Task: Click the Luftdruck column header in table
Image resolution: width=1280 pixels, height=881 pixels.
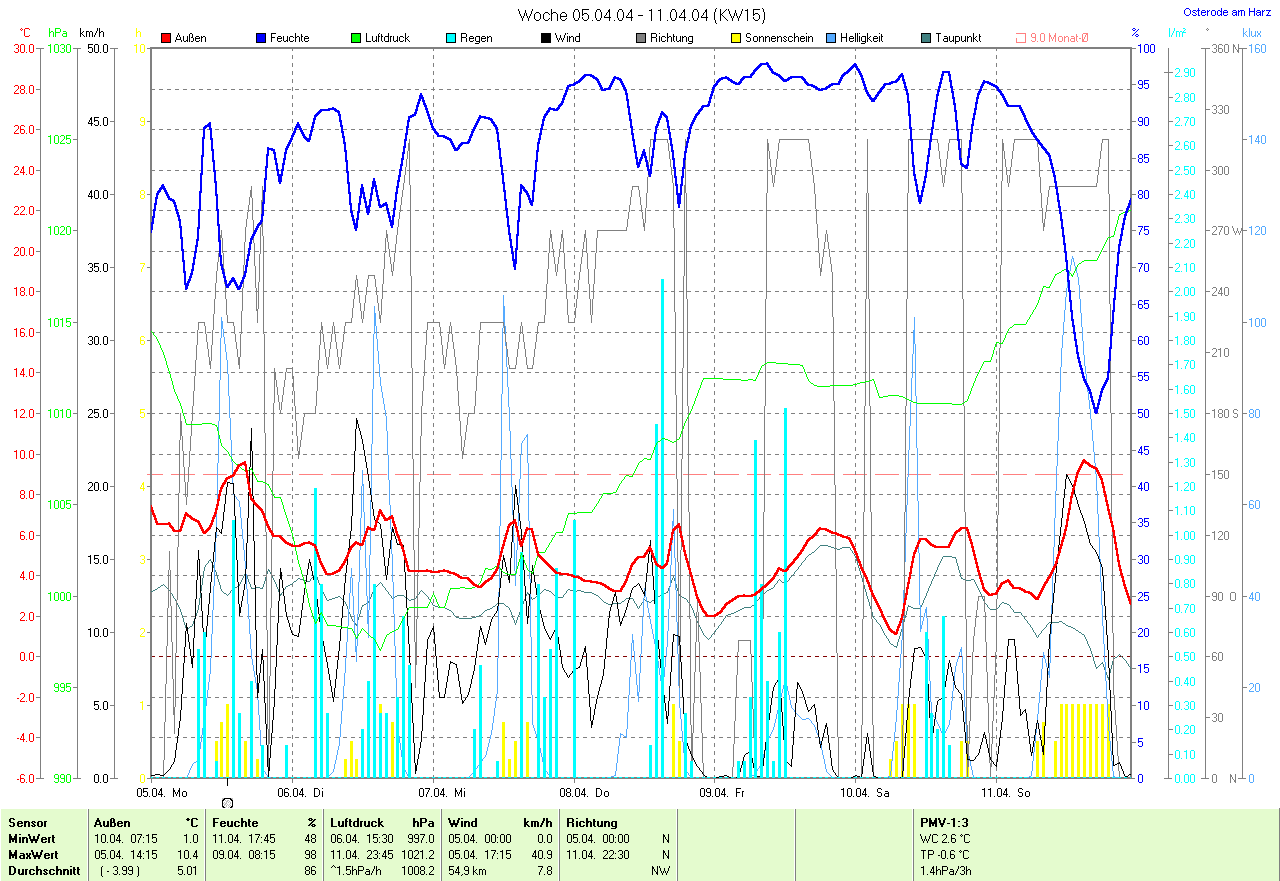Action: click(x=357, y=823)
